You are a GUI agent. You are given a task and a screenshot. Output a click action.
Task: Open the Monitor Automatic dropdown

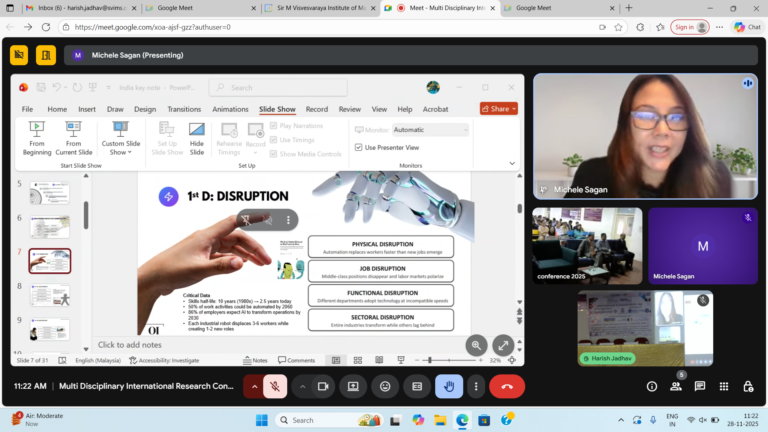point(431,130)
